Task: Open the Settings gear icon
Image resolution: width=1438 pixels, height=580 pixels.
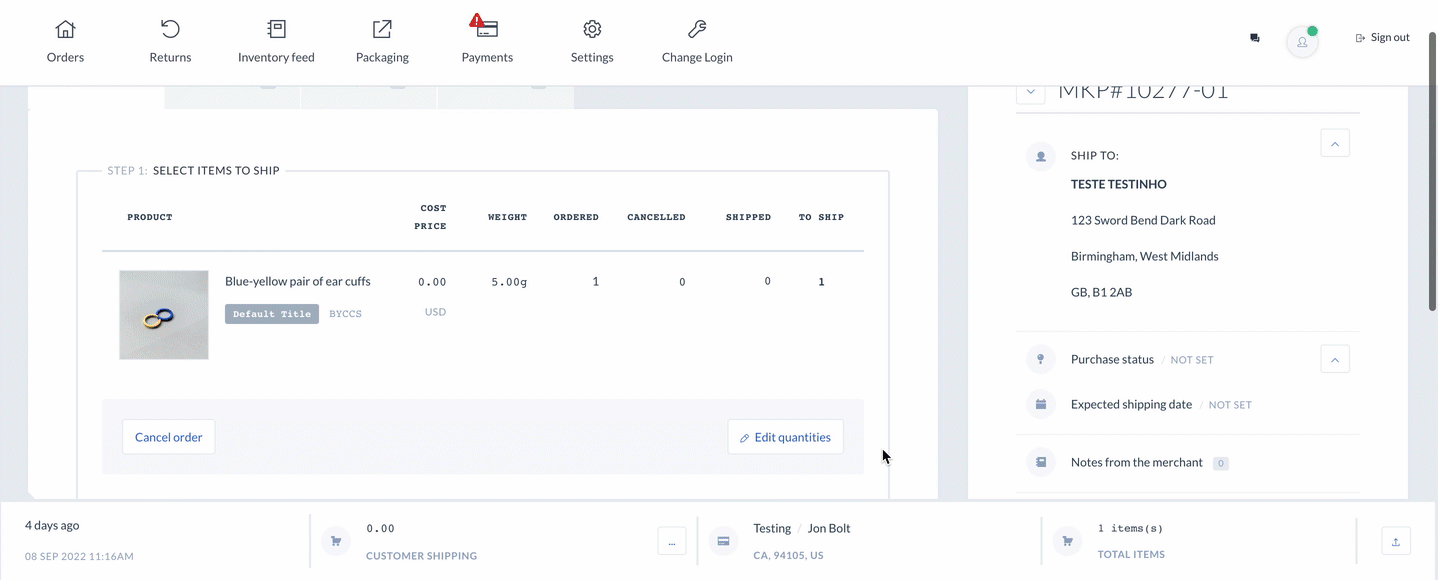Action: pos(592,29)
